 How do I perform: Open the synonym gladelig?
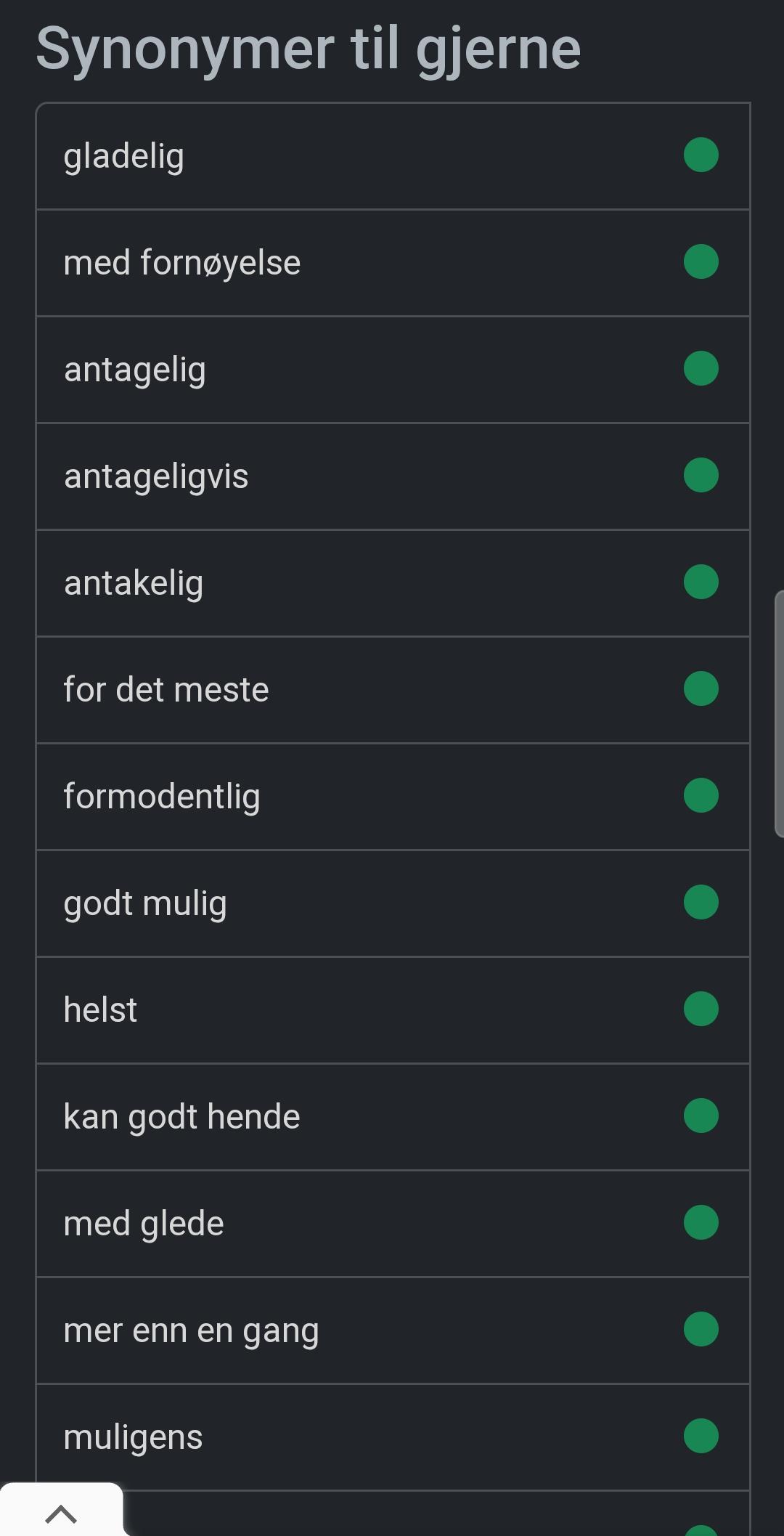tap(124, 157)
